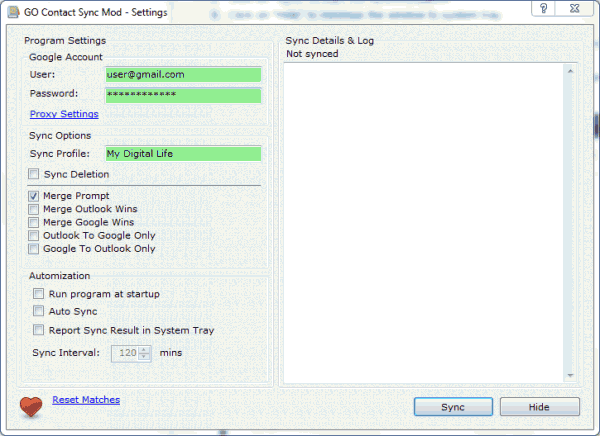This screenshot has height=436, width=600.
Task: Open the Sync Profile combo box
Action: pos(183,153)
